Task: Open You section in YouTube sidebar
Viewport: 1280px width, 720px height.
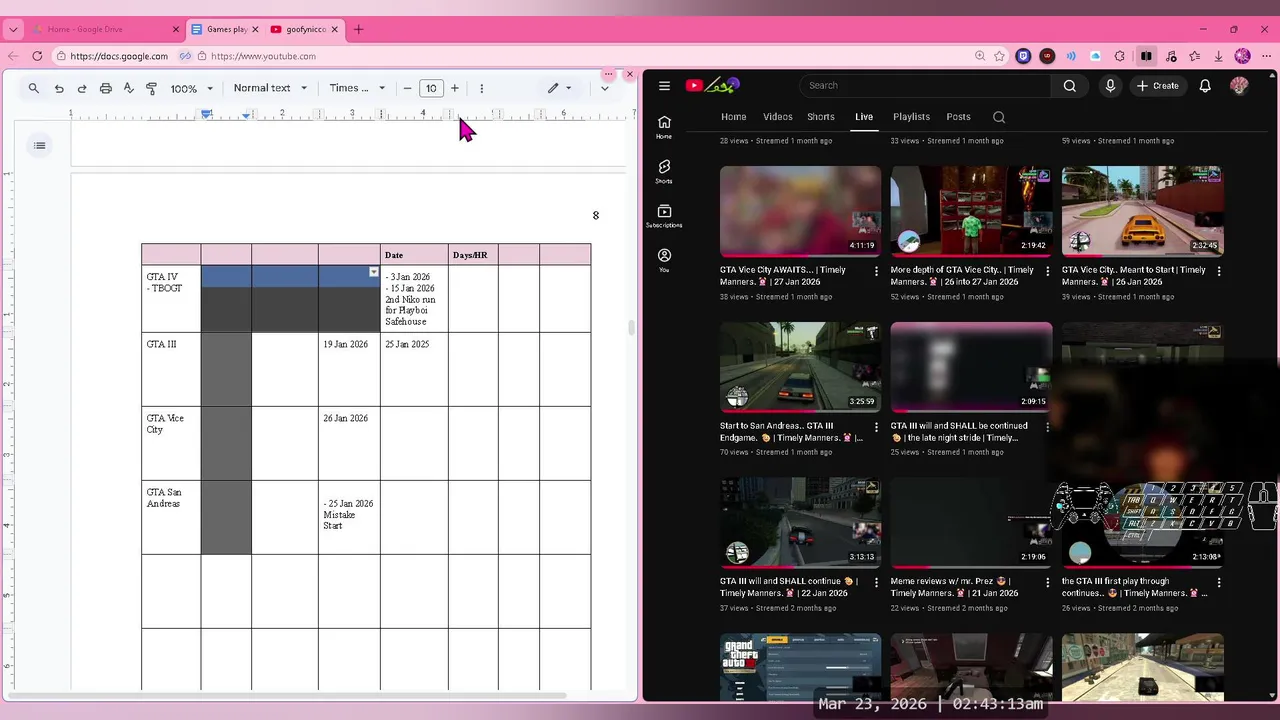Action: (664, 260)
